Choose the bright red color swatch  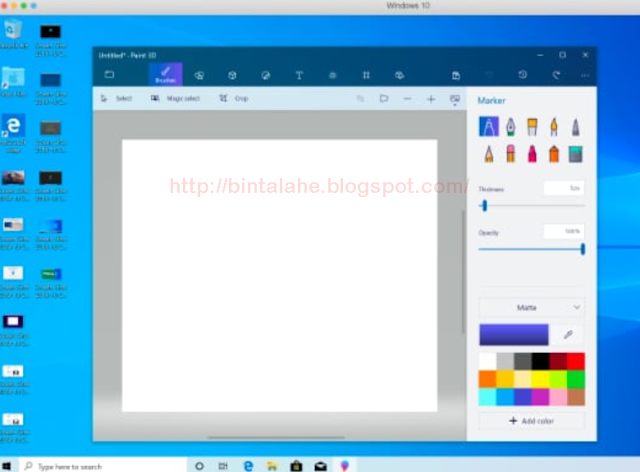tap(576, 361)
